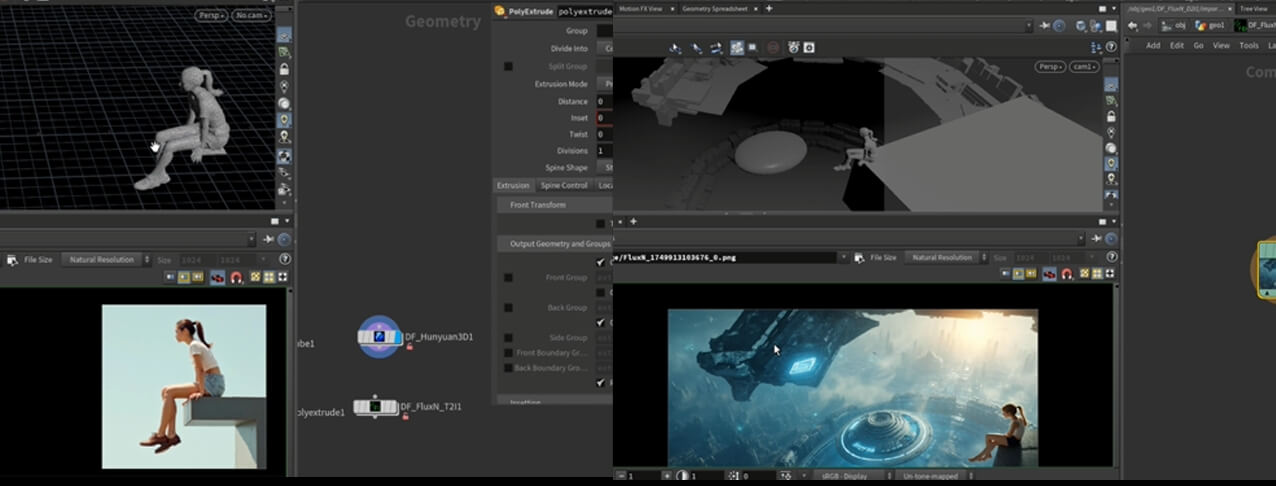1276x486 pixels.
Task: Switch to the Tree View tab
Action: (1252, 9)
